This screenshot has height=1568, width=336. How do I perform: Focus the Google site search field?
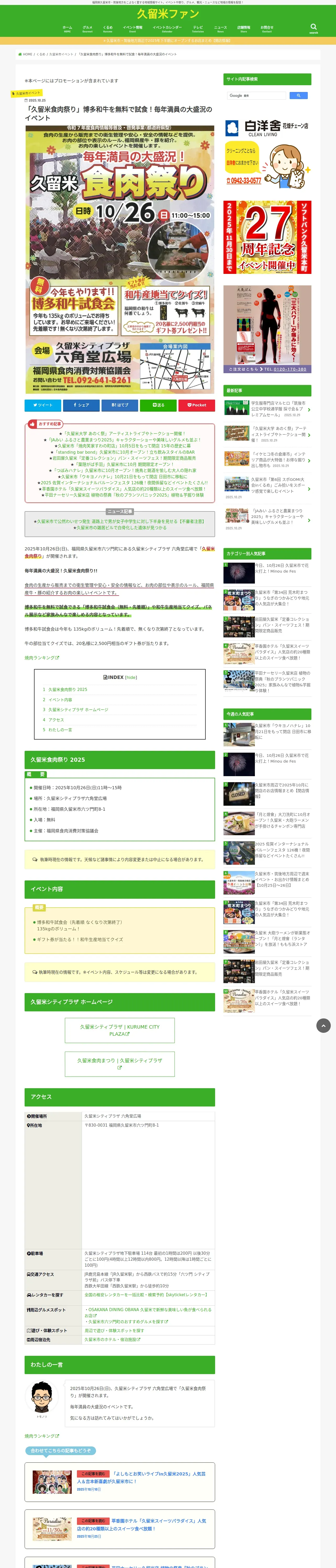point(257,96)
